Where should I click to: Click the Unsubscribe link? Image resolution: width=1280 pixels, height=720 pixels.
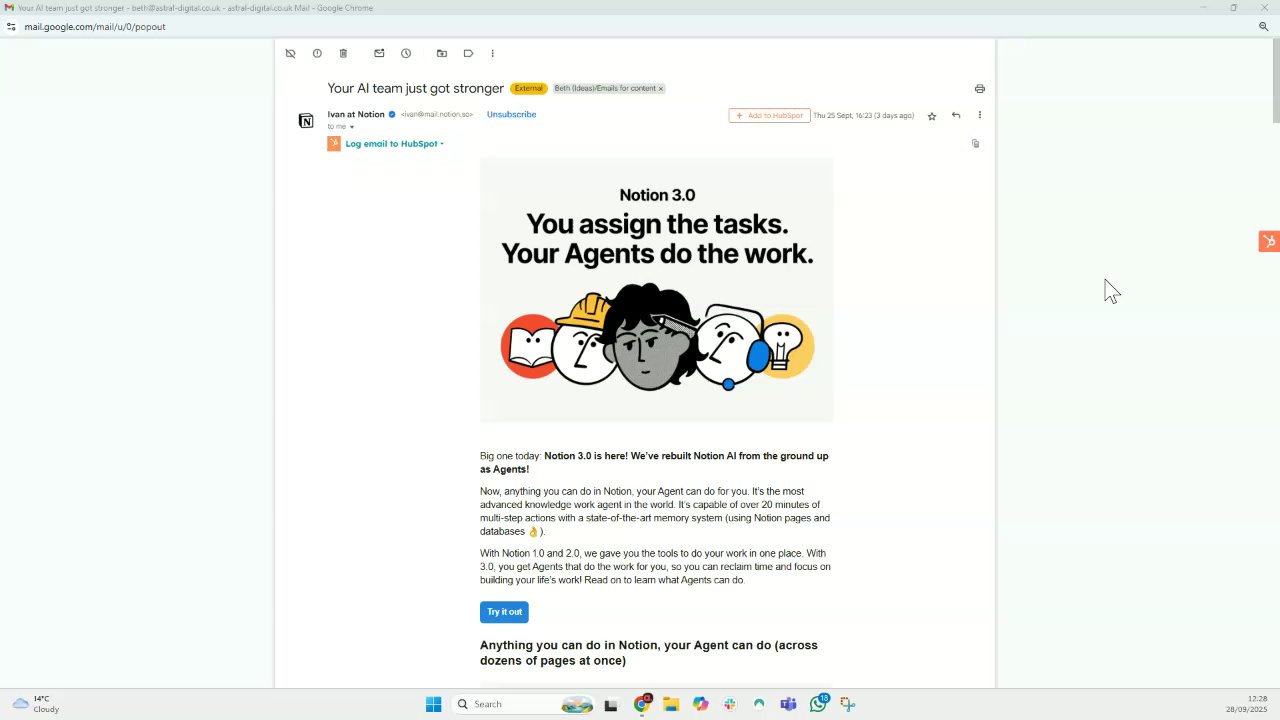(x=511, y=114)
